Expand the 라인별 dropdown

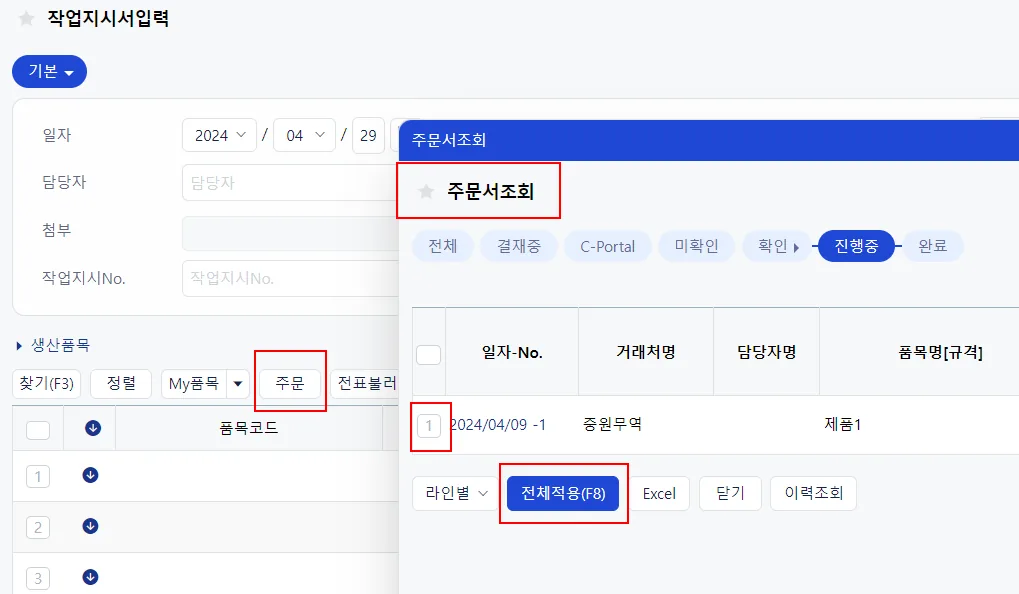(x=456, y=493)
